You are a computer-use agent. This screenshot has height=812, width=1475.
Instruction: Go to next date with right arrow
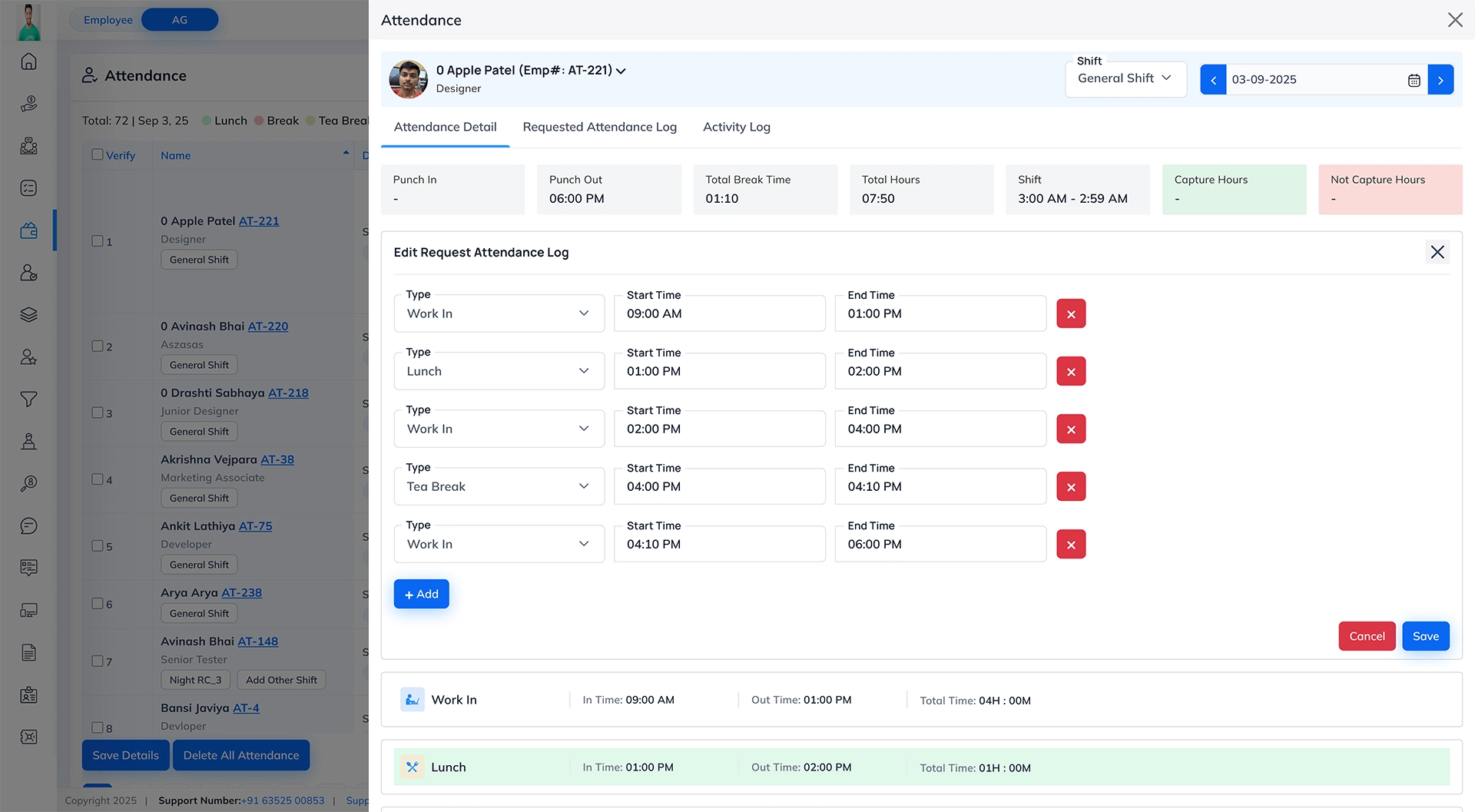point(1440,80)
